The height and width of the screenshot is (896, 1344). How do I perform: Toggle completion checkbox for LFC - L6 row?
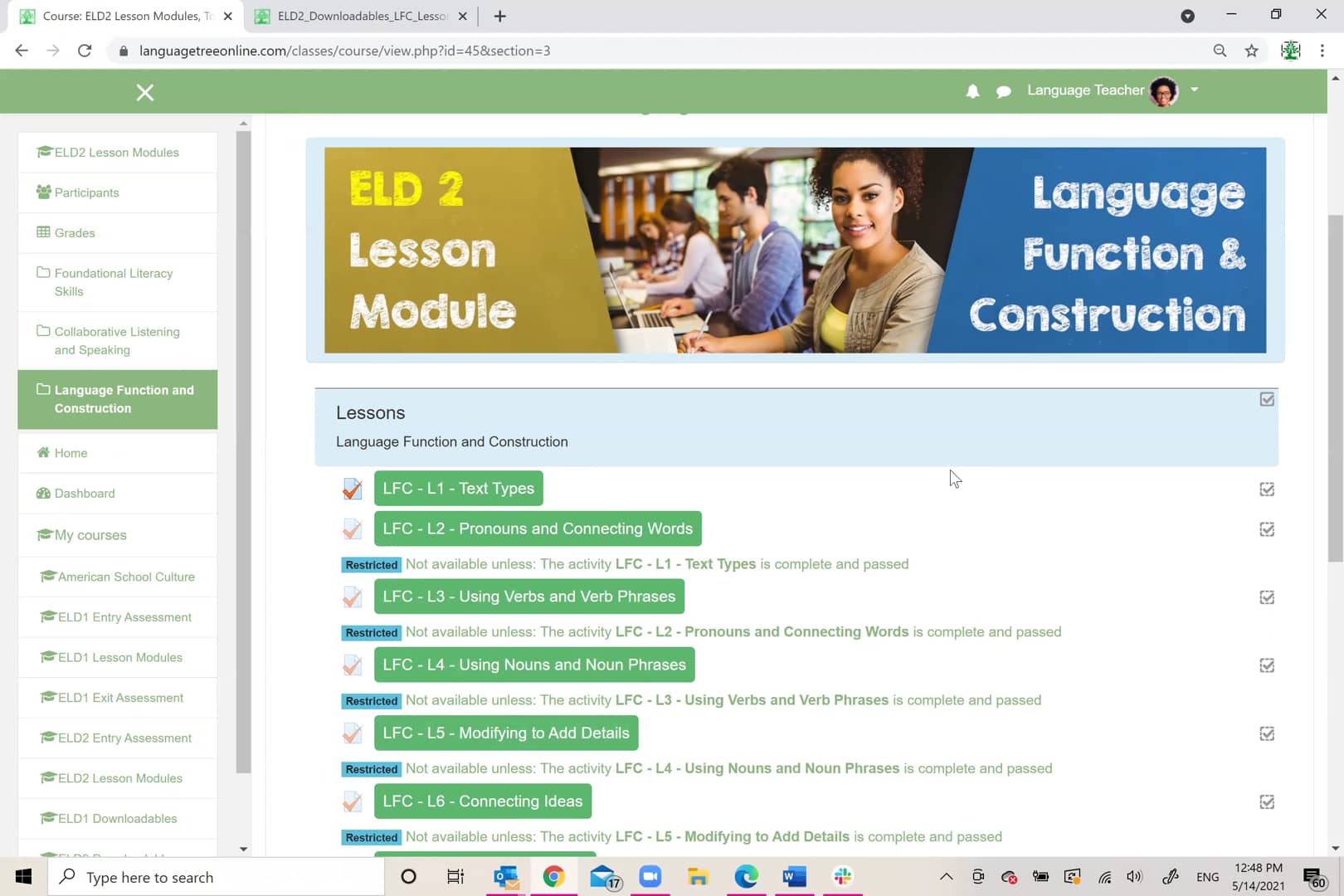tap(1267, 802)
